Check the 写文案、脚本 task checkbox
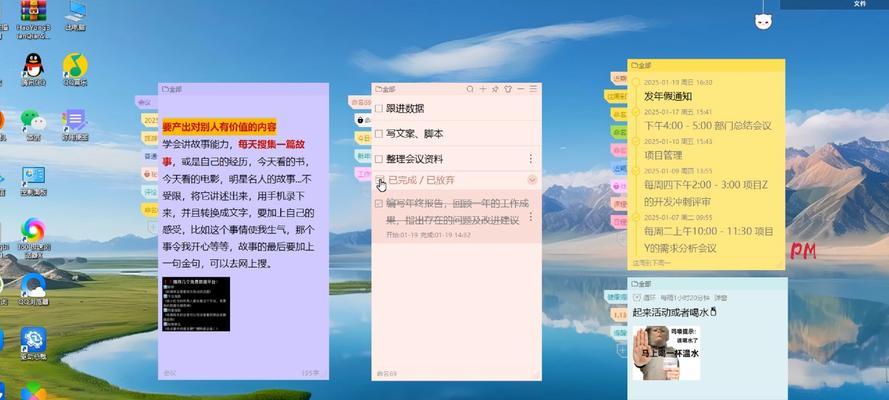 coord(379,134)
